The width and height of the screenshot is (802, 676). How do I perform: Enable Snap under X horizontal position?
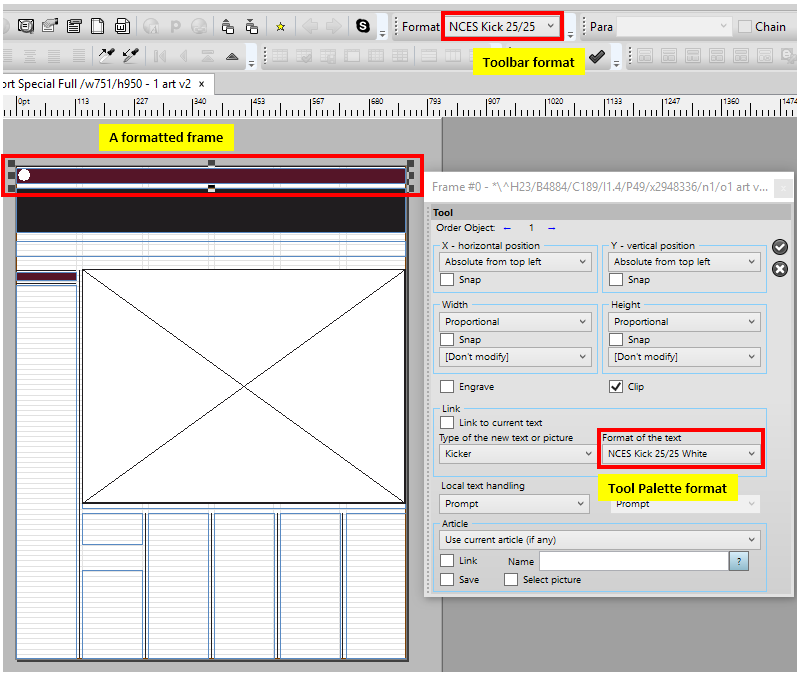pyautogui.click(x=447, y=280)
